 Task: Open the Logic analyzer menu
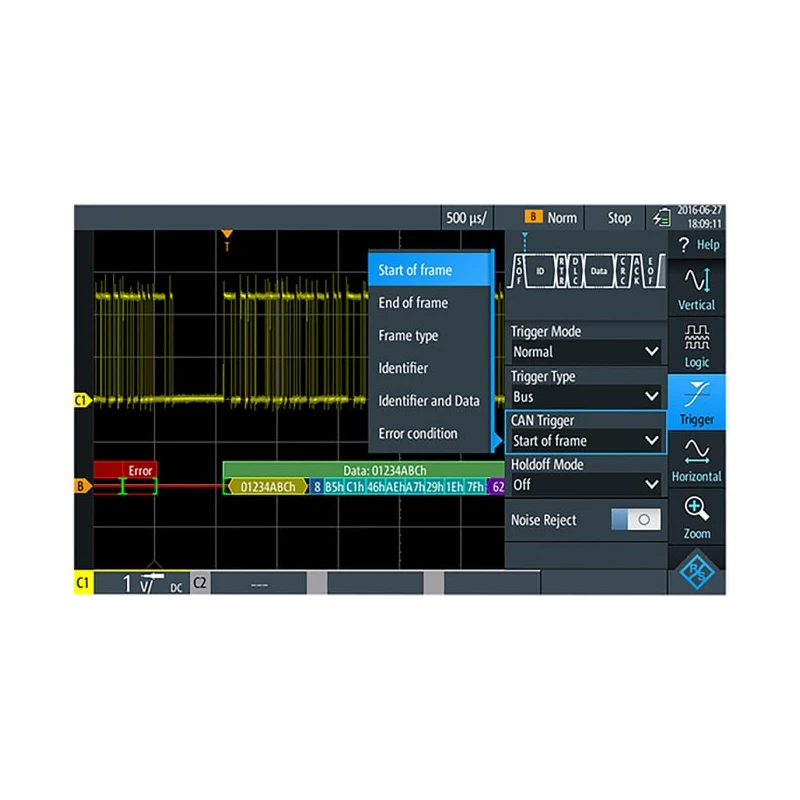pos(696,346)
